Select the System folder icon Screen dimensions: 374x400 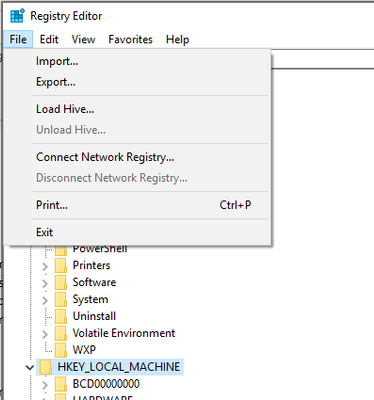tap(61, 299)
